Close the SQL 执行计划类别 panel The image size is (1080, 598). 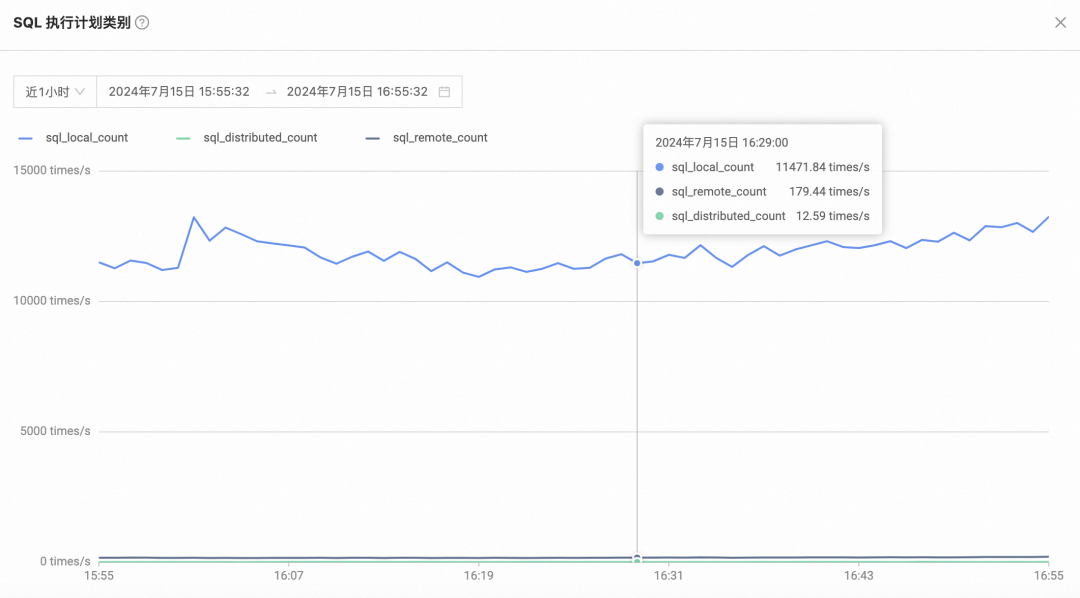click(1060, 23)
